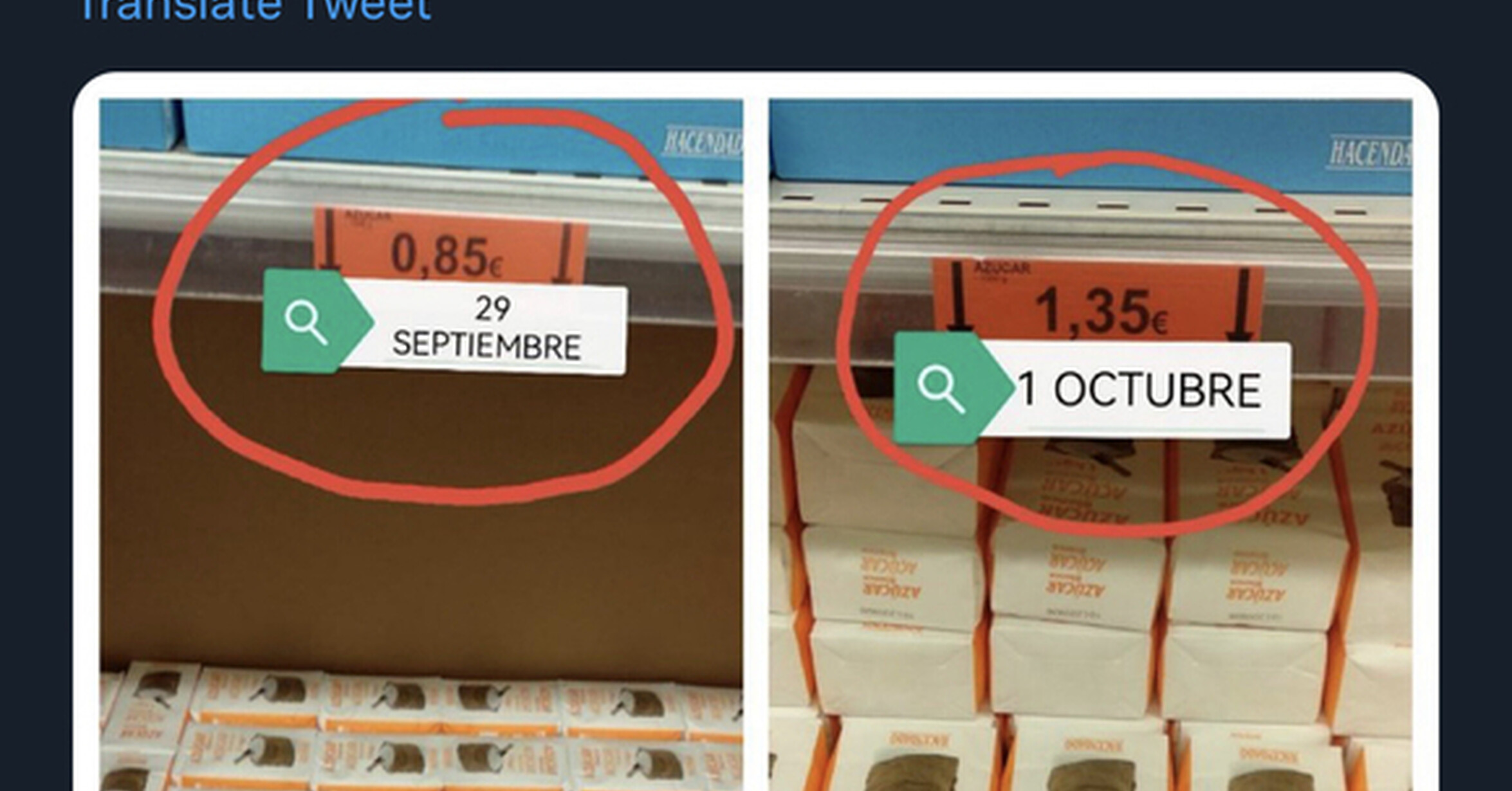Open the right photo with 1,35€ price

pyautogui.click(x=1091, y=445)
